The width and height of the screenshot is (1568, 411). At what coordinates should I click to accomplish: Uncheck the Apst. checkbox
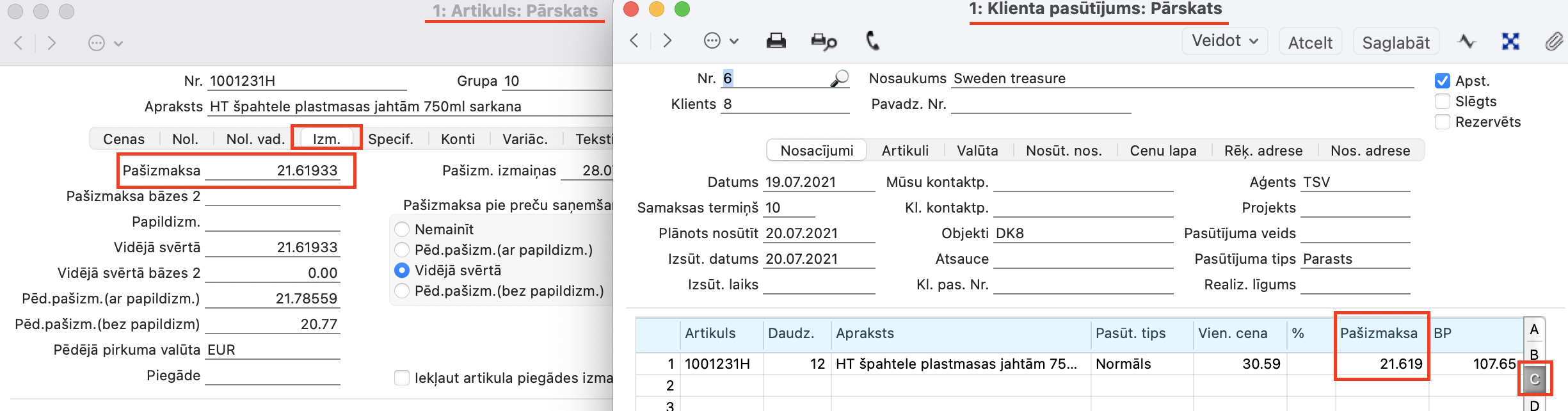click(1443, 81)
